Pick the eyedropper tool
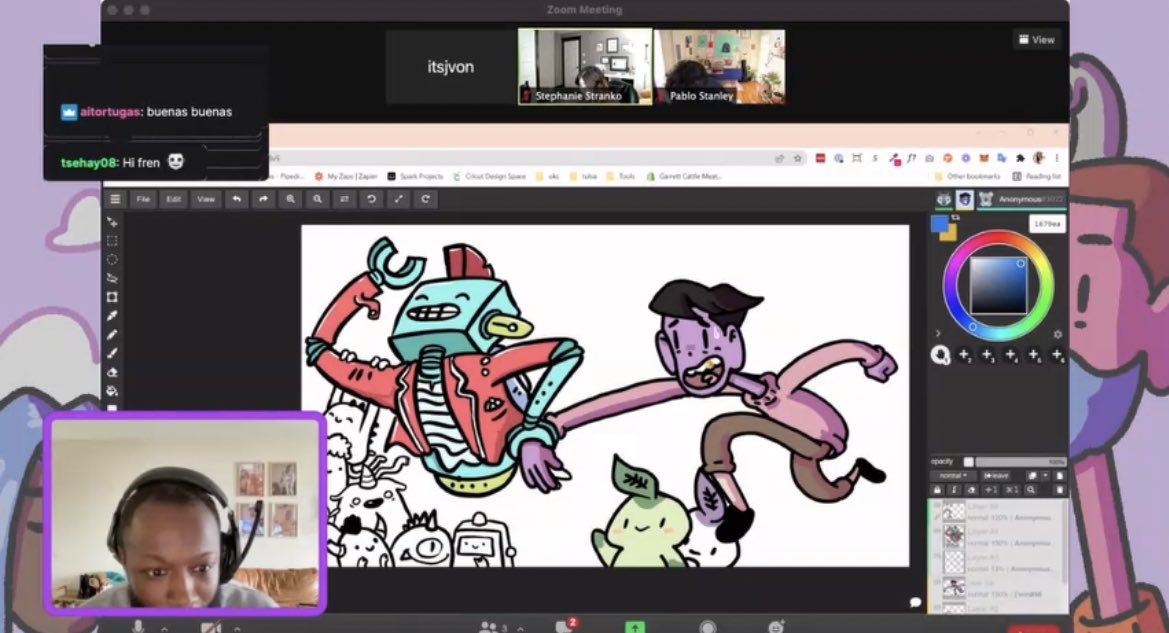 tap(113, 315)
